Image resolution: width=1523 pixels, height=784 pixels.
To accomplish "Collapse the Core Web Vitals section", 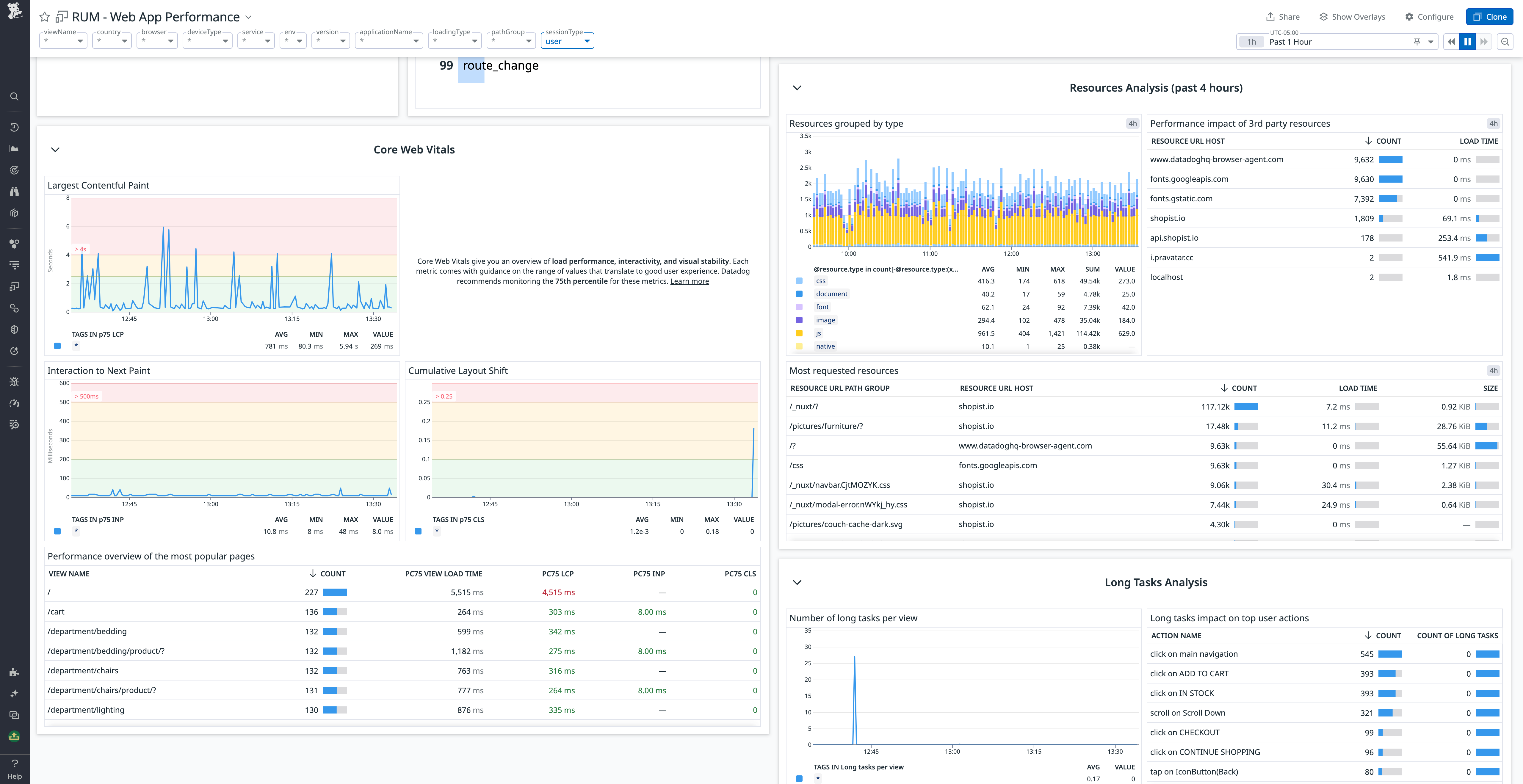I will pos(55,150).
